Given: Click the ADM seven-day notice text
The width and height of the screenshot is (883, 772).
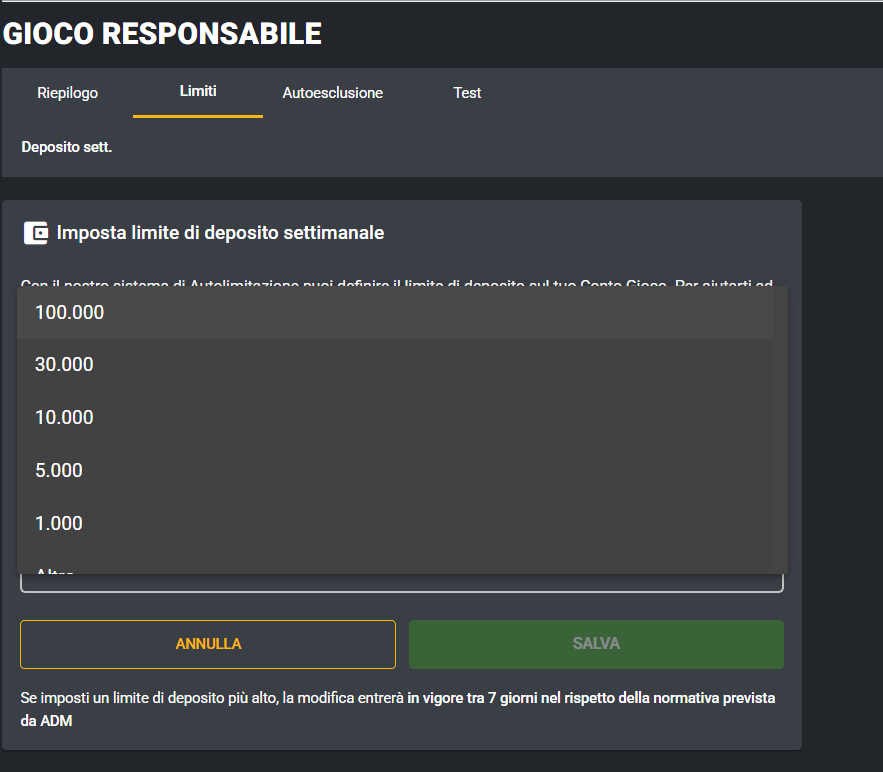Looking at the screenshot, I should point(398,709).
